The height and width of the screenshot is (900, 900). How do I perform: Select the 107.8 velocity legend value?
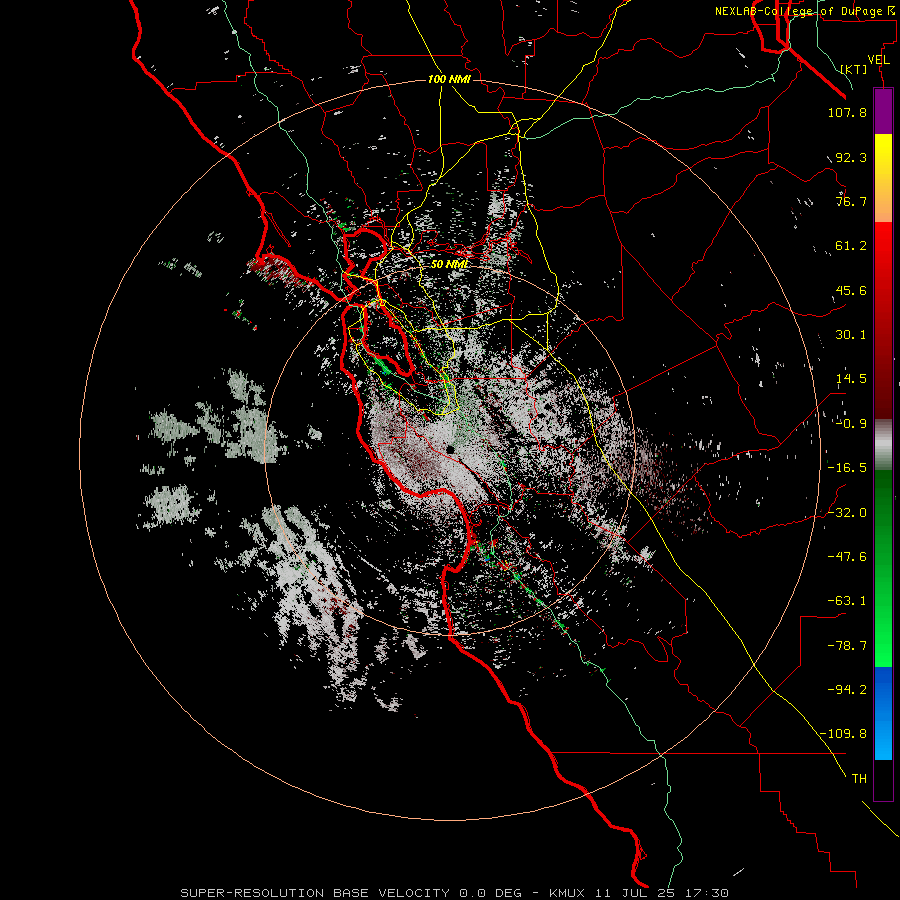click(x=847, y=112)
